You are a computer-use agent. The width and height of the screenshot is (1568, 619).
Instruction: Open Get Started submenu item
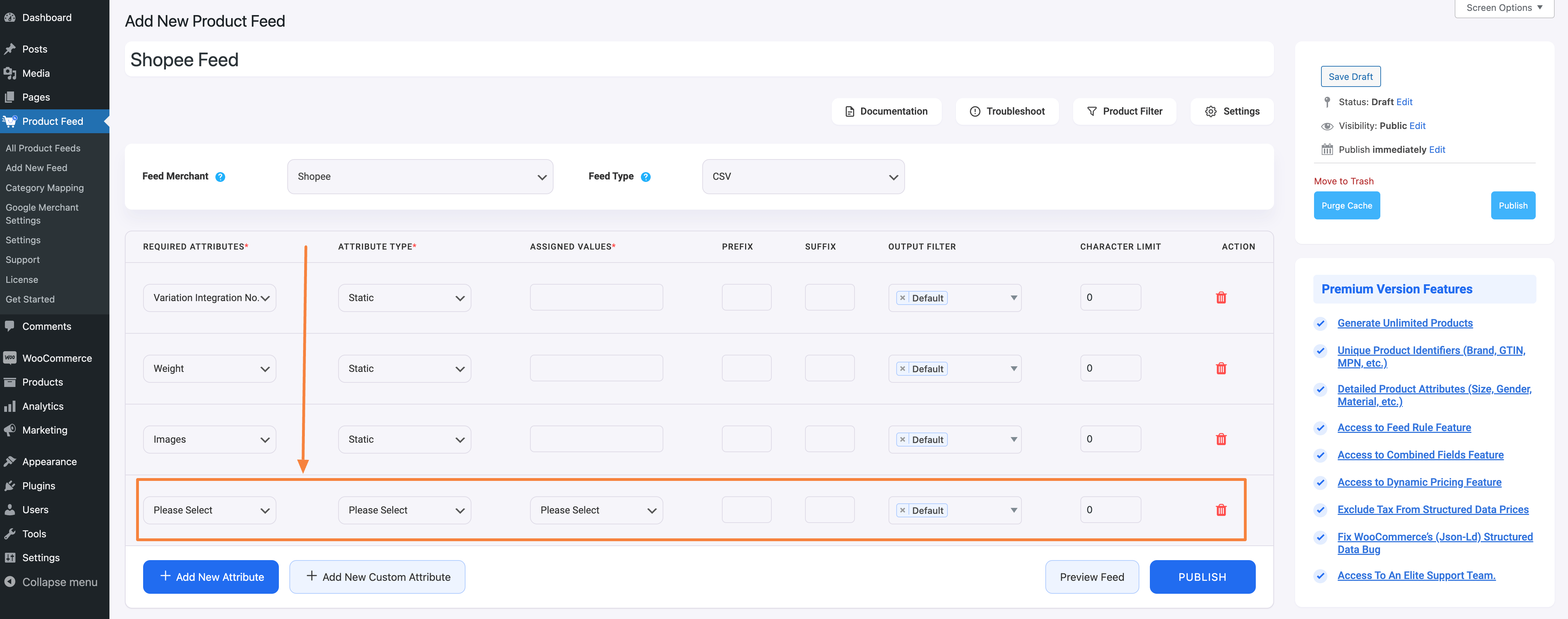(x=30, y=299)
